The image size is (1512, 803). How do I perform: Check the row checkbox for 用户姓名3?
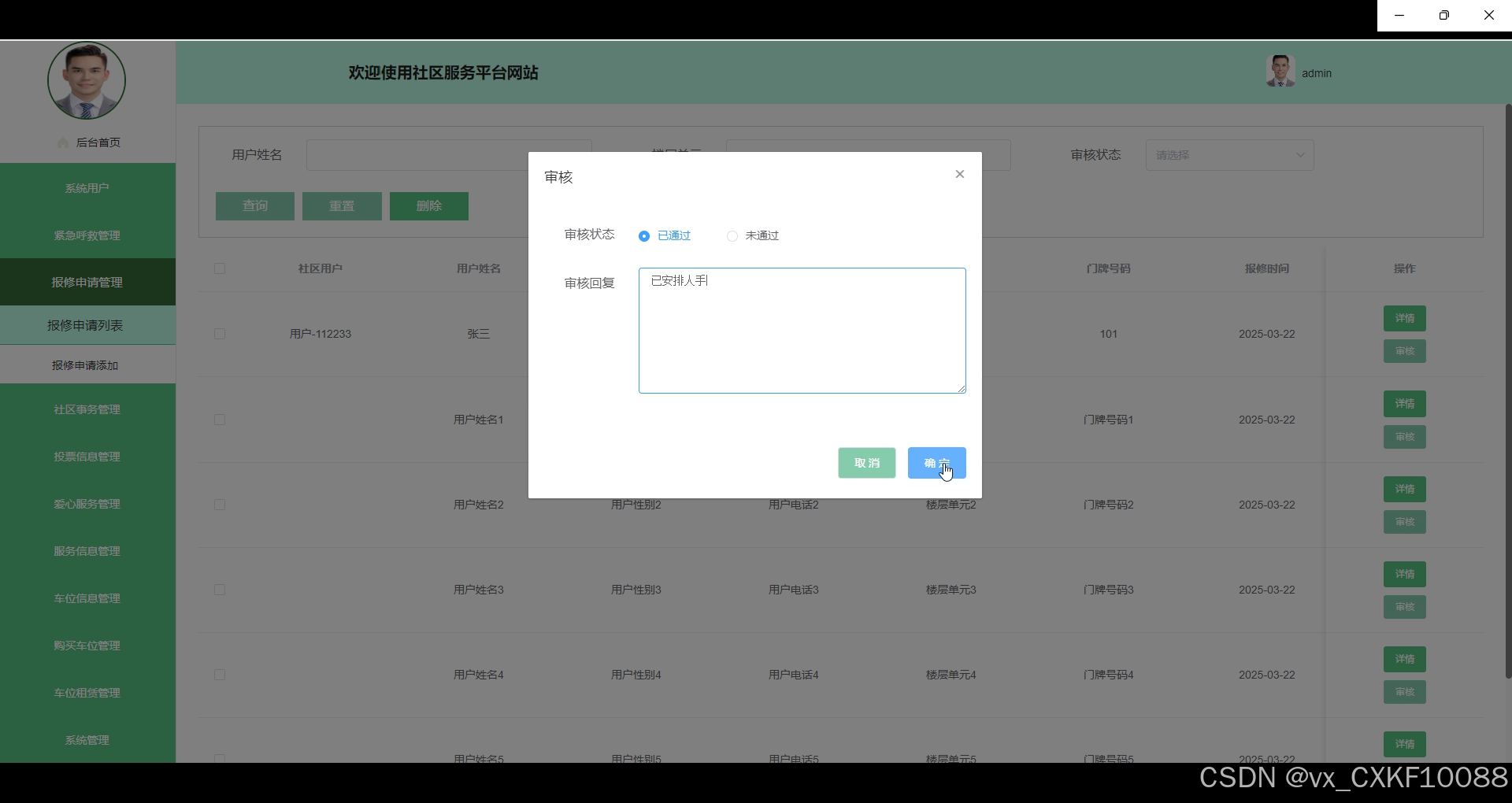click(220, 590)
